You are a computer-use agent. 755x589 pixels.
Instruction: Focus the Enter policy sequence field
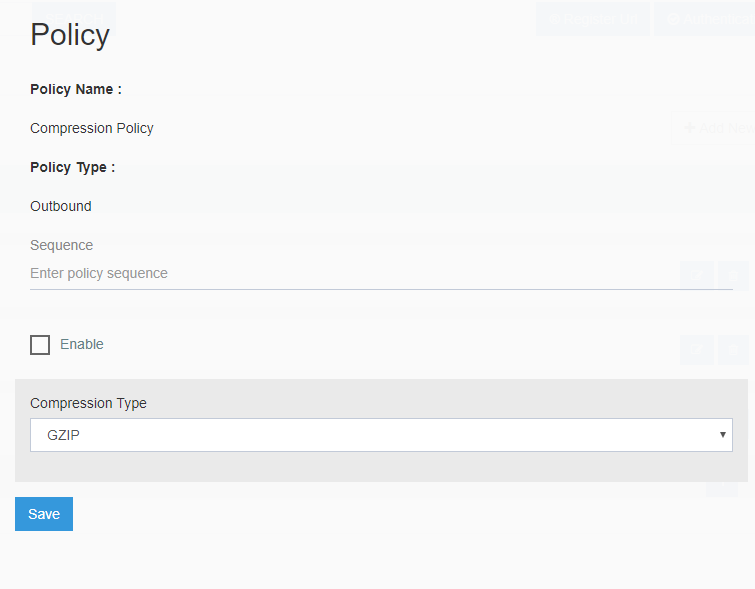[x=381, y=274]
